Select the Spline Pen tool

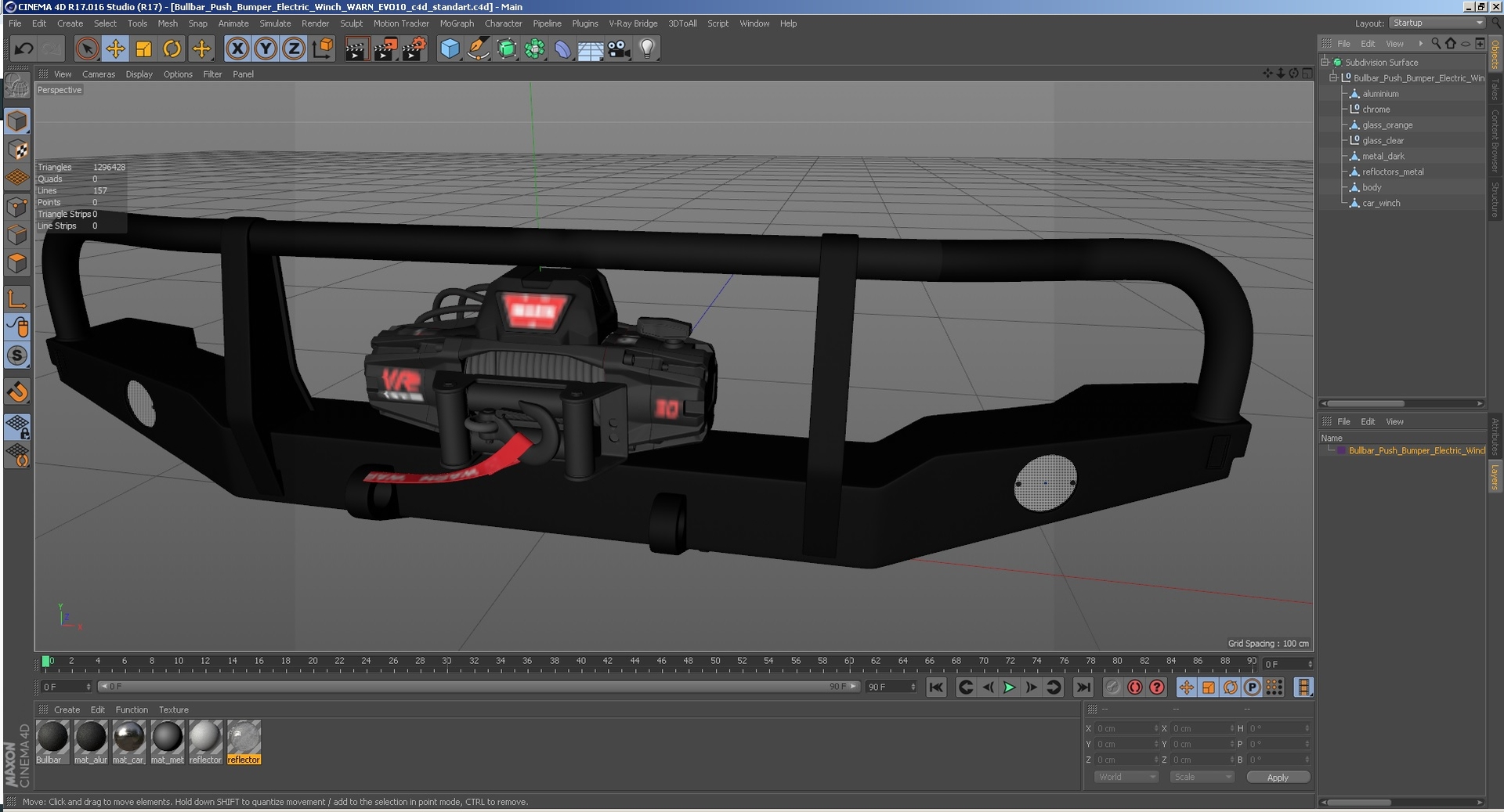pos(478,49)
